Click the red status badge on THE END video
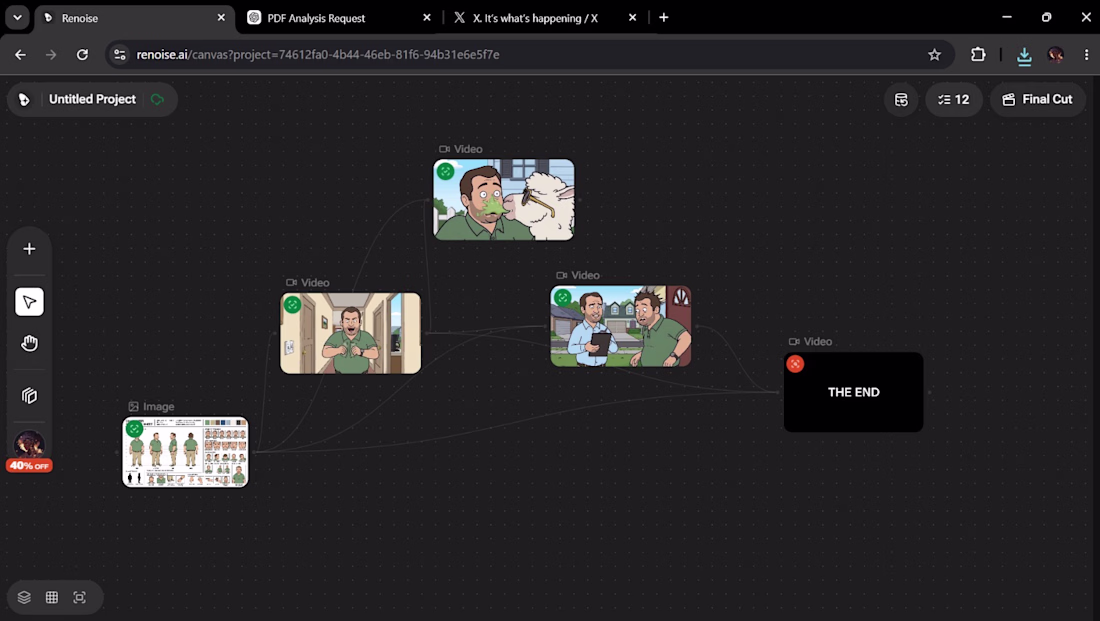 pyautogui.click(x=795, y=363)
